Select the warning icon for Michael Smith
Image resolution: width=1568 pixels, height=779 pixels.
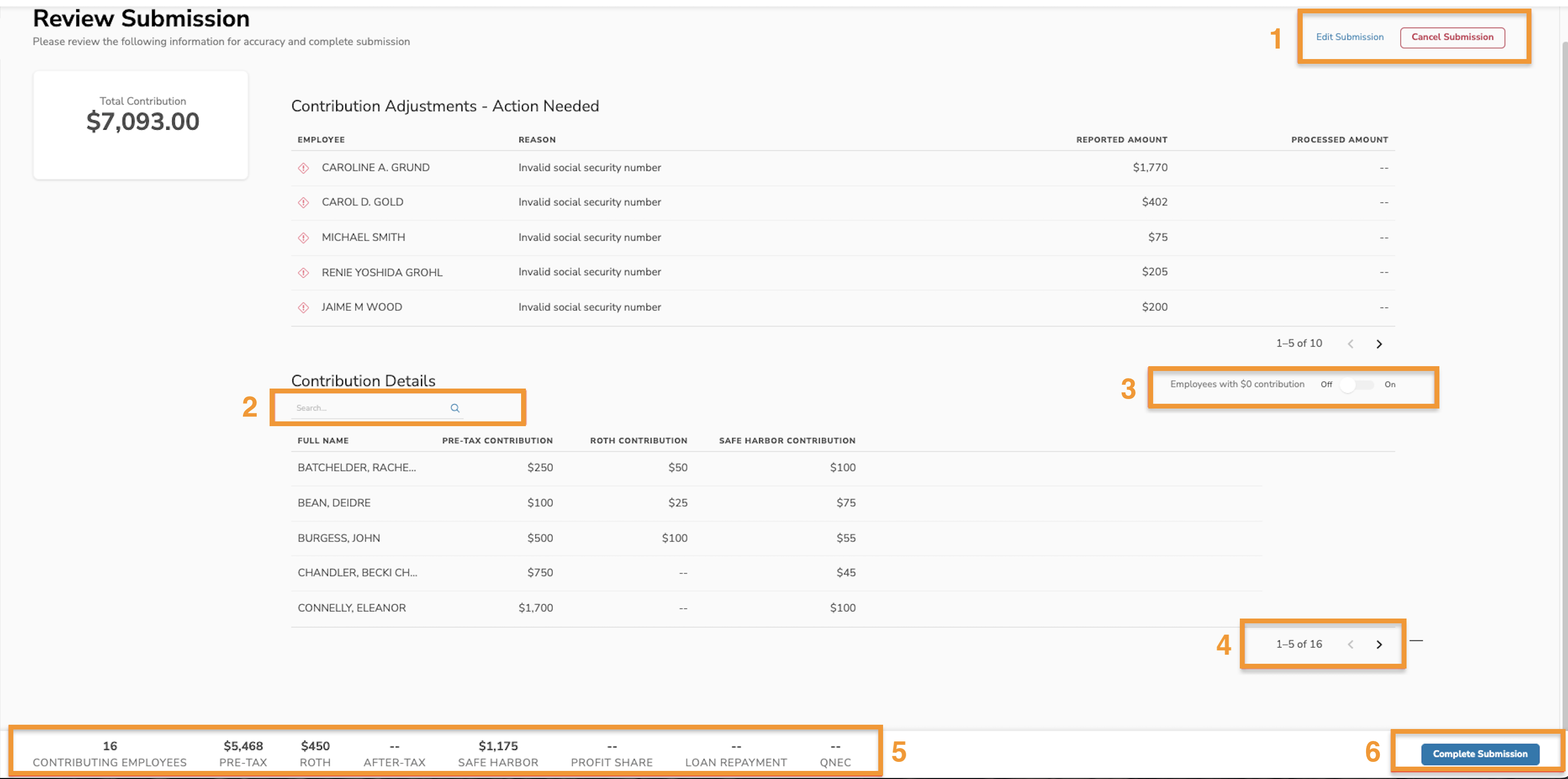304,237
